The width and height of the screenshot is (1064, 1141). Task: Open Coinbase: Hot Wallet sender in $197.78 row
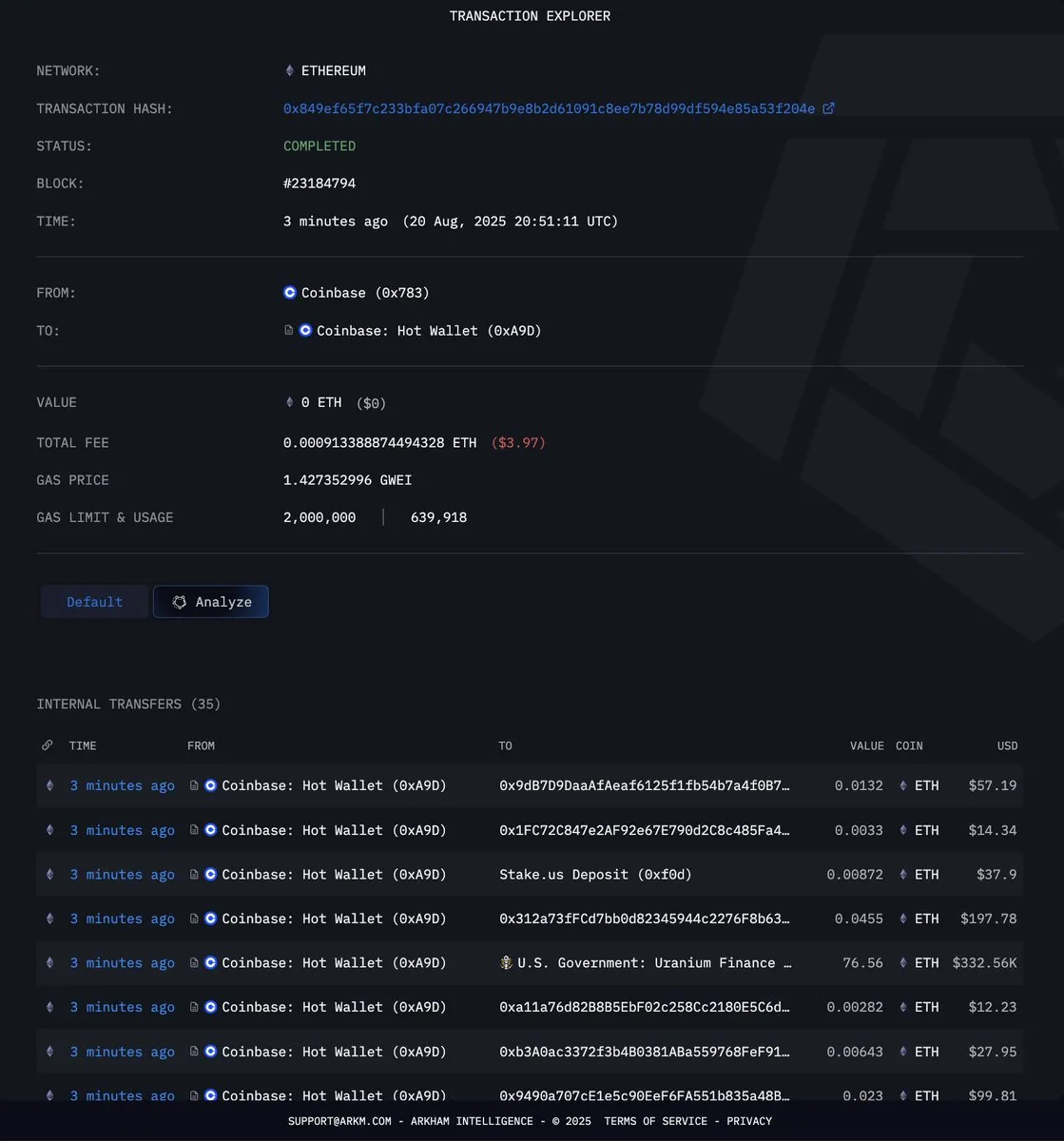(334, 919)
